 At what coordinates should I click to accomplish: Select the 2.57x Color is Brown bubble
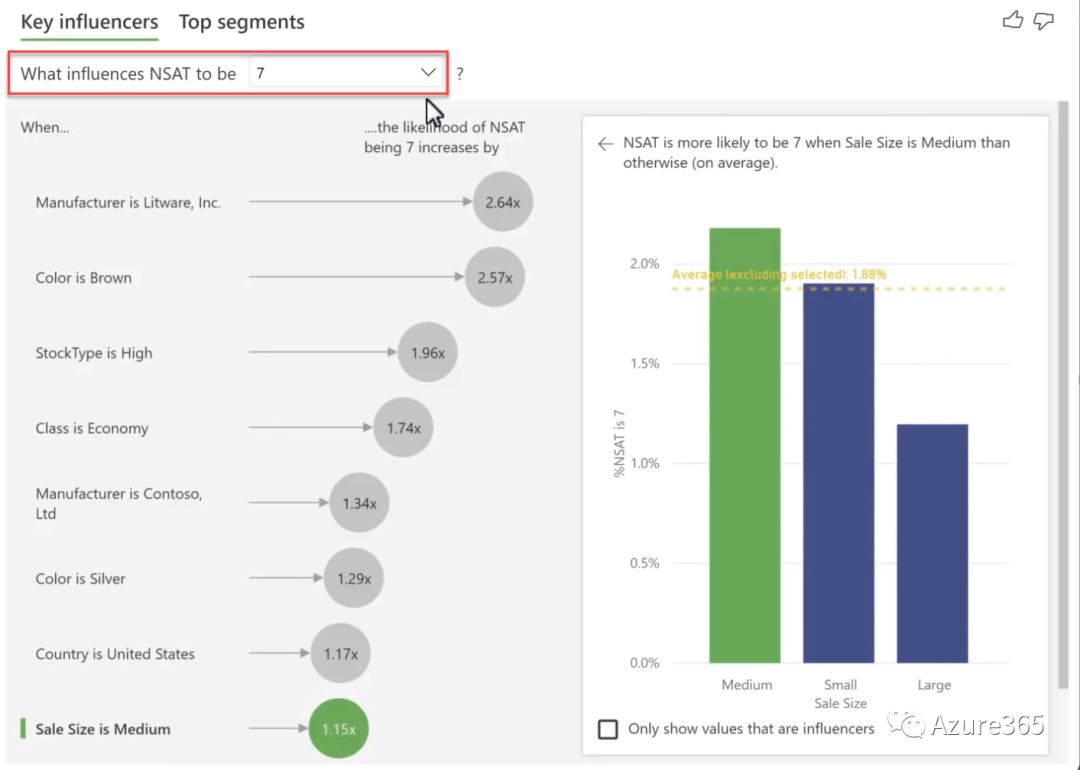[494, 277]
